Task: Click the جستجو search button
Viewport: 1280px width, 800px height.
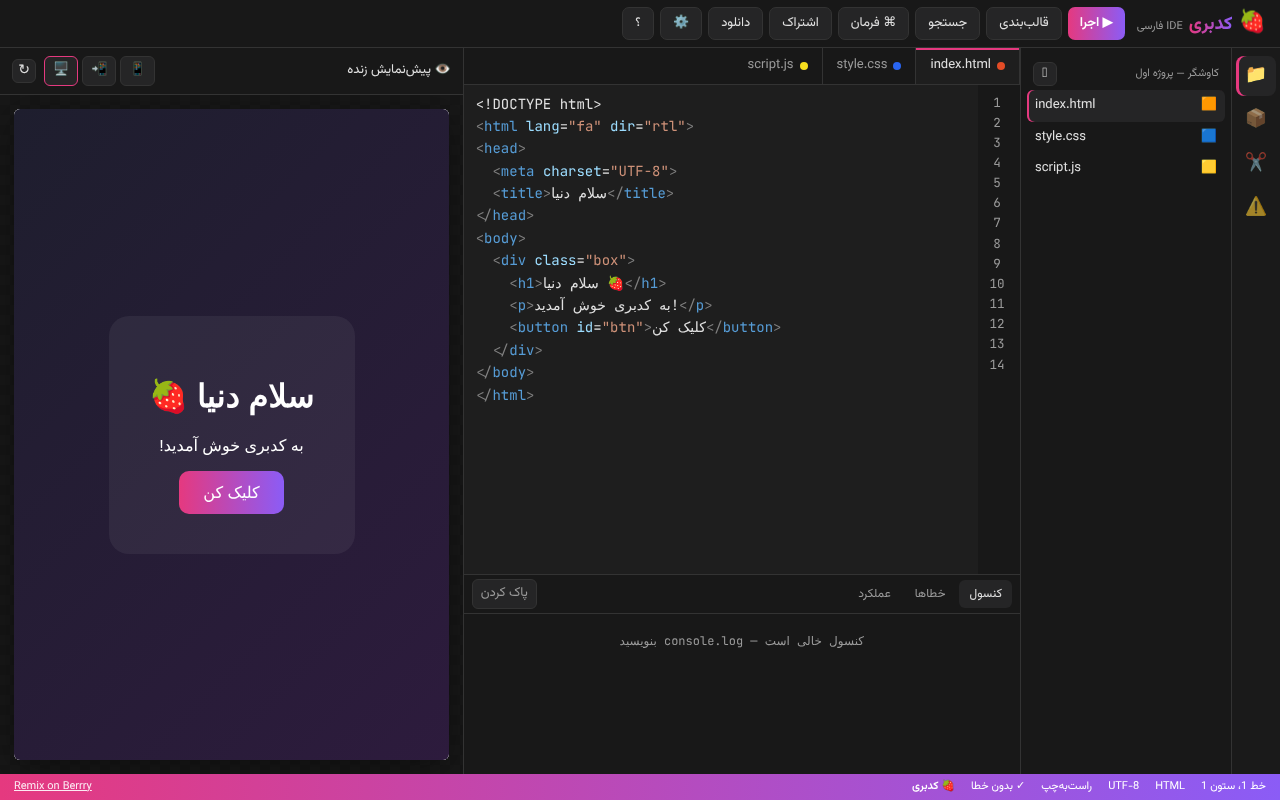Action: [947, 23]
